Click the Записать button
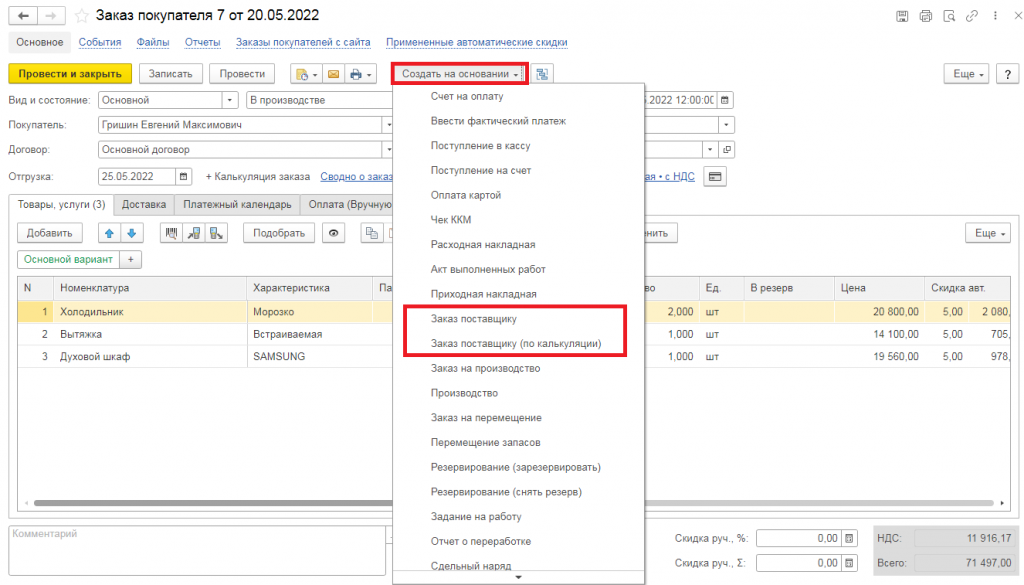This screenshot has height=585, width=1024. [x=170, y=74]
